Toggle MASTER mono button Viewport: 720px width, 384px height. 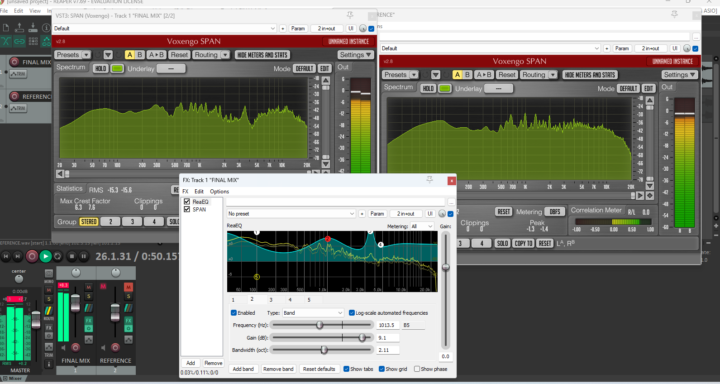click(x=49, y=274)
